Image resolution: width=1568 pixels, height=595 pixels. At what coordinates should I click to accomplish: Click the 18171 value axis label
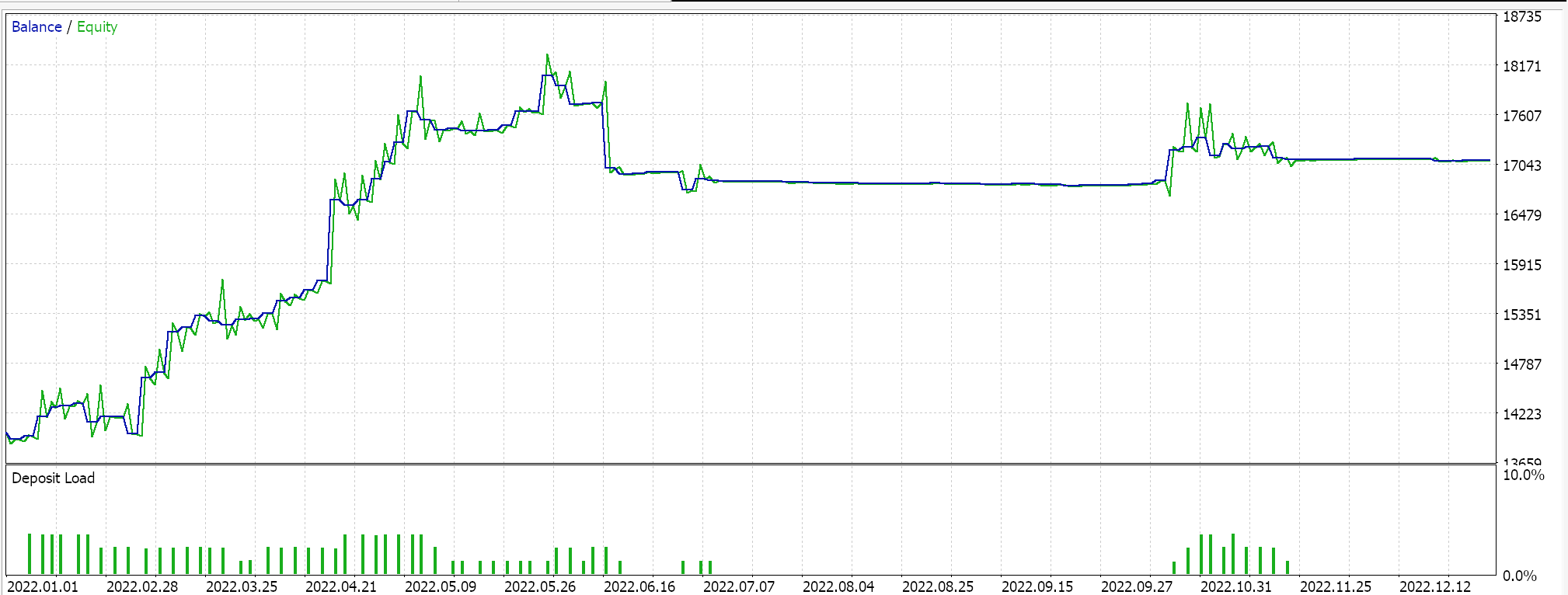pos(1522,66)
